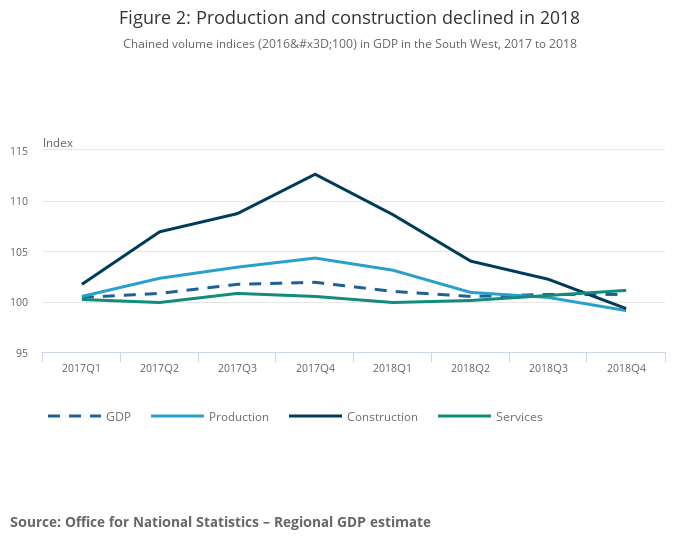Click the chained volume indices subtitle

click(x=349, y=44)
